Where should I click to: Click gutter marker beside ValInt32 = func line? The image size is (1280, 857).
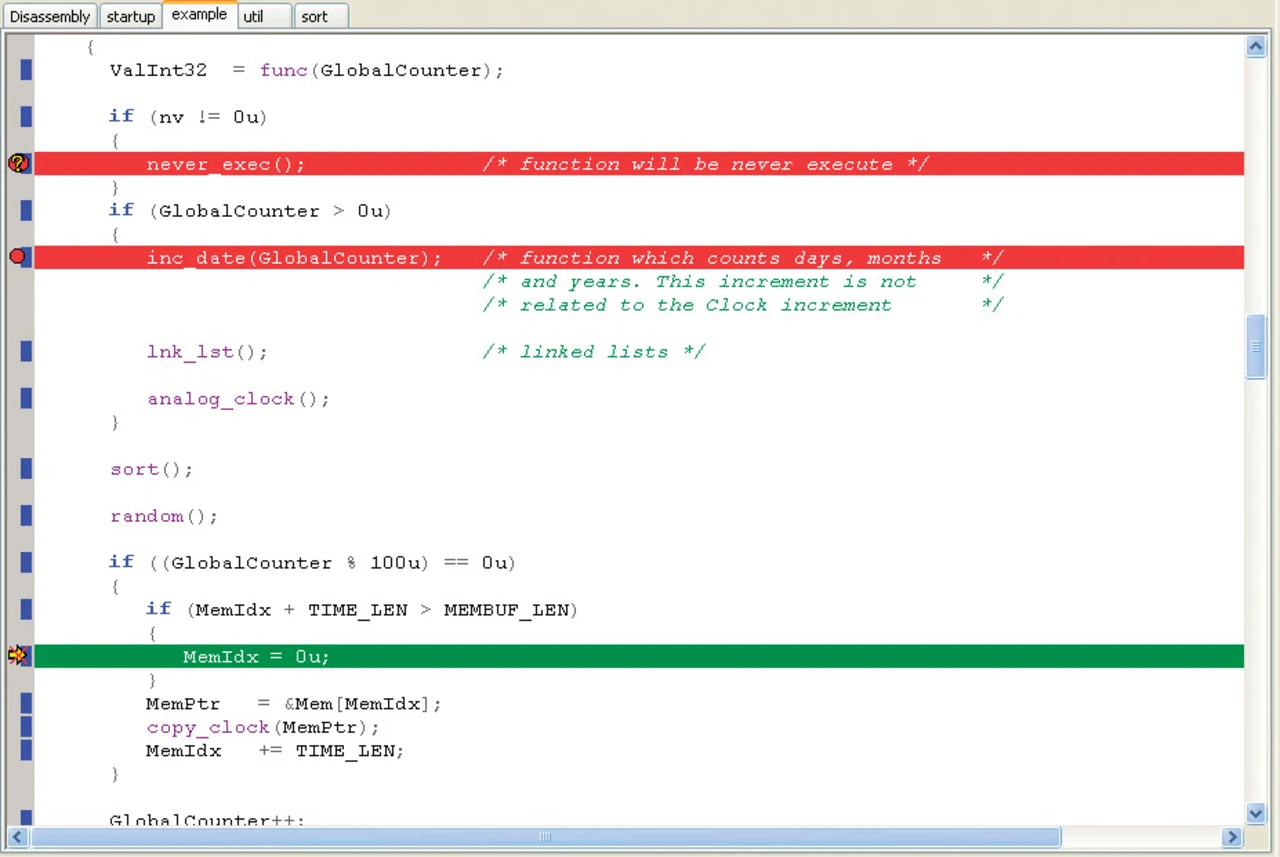coord(26,70)
